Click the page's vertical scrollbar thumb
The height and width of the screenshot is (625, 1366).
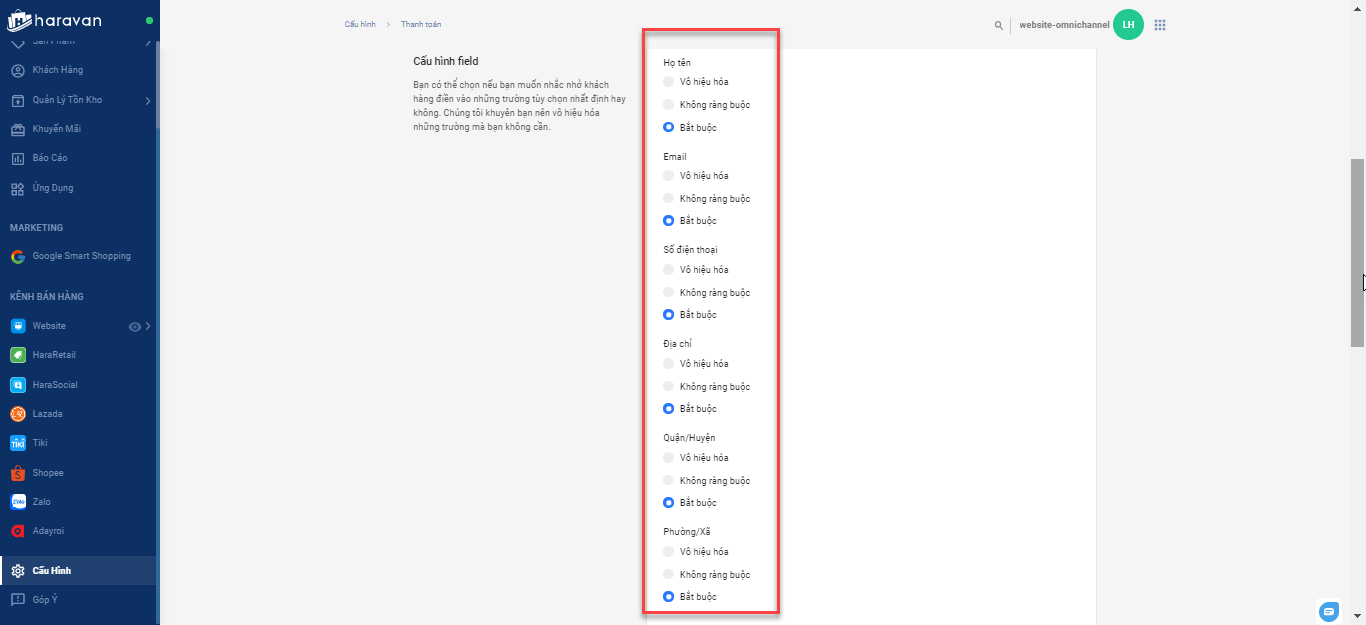pos(1357,252)
